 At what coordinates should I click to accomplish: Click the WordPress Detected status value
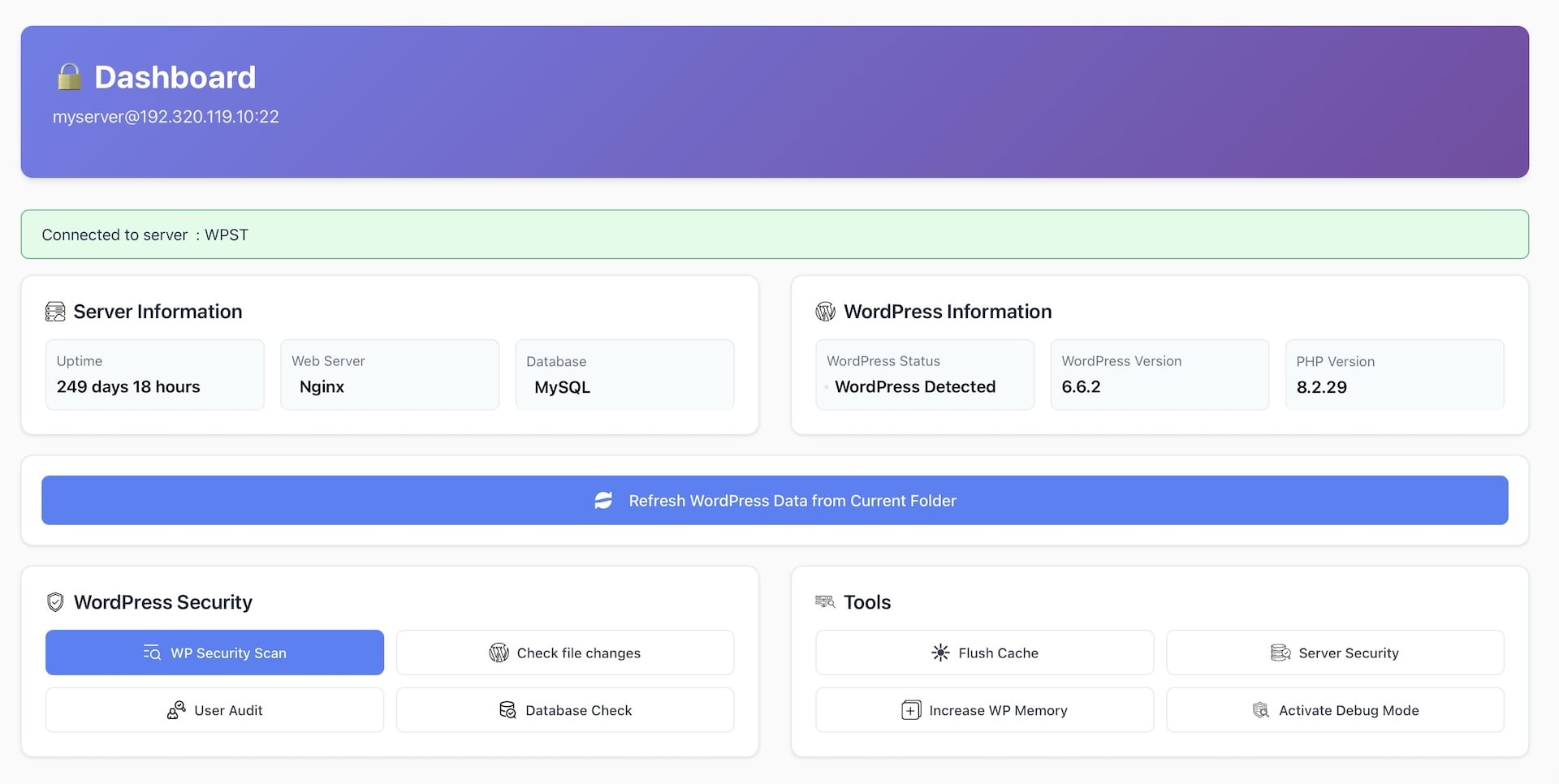pyautogui.click(x=915, y=387)
